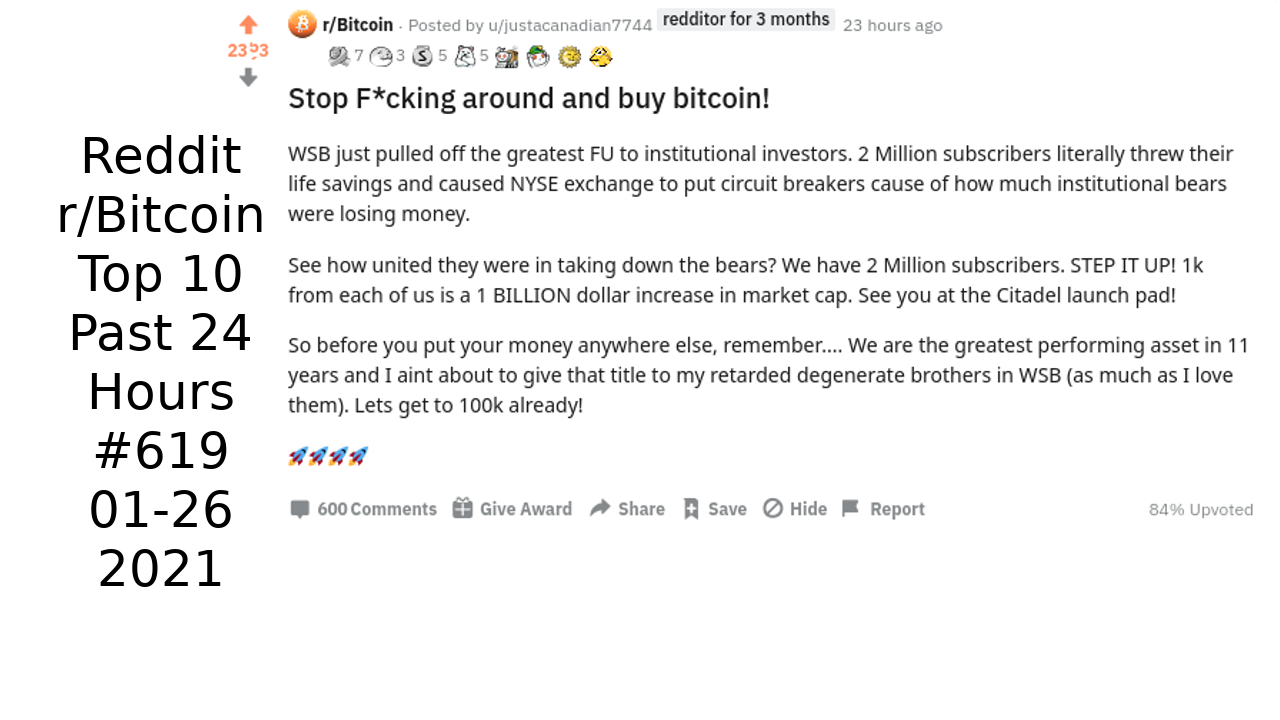Click the Give Award button
Image resolution: width=1280 pixels, height=720 pixels.
coord(512,509)
